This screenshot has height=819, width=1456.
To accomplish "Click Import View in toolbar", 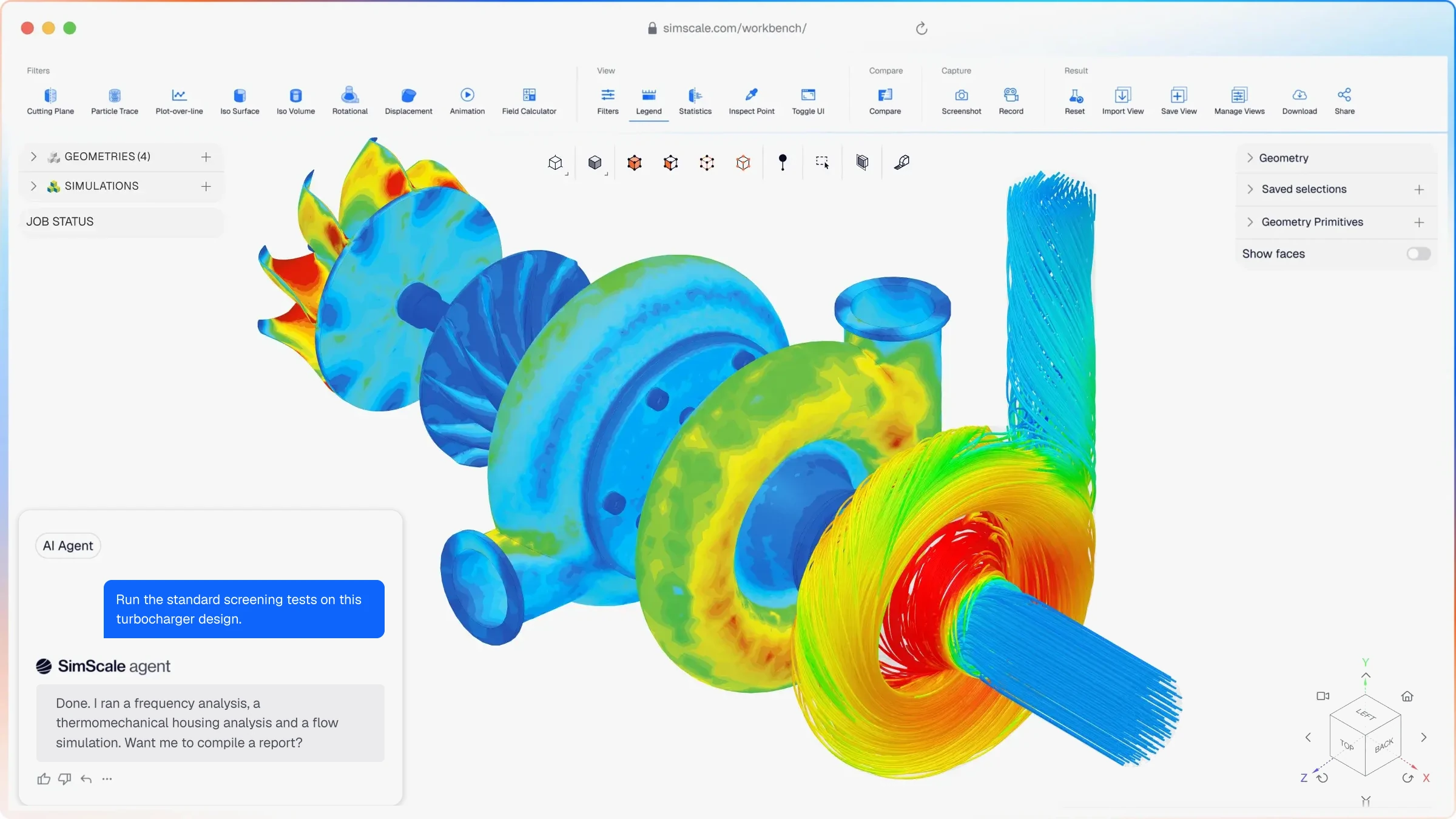I will pos(1123,101).
